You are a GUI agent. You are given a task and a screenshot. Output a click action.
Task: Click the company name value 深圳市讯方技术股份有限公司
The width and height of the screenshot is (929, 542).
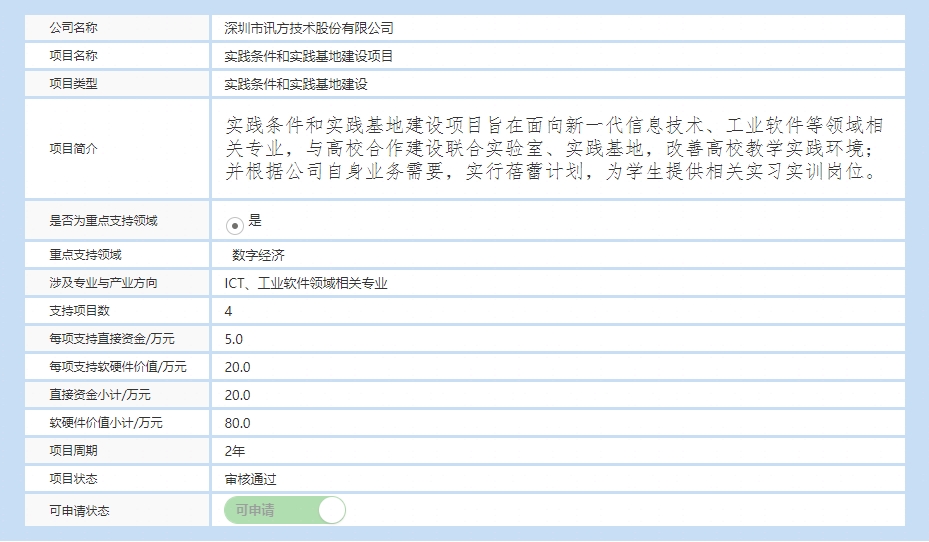309,28
